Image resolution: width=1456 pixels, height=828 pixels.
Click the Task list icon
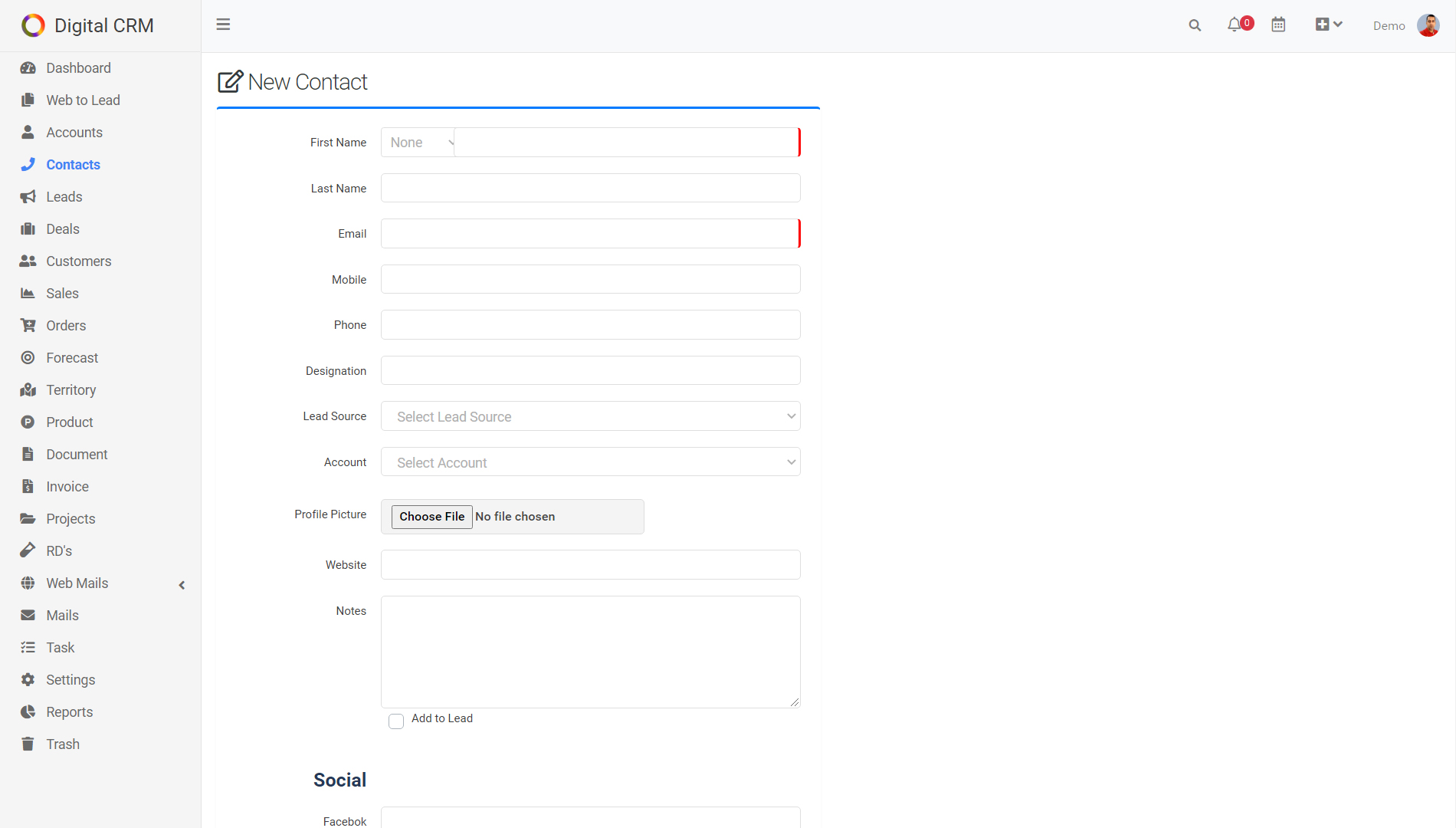tap(28, 648)
